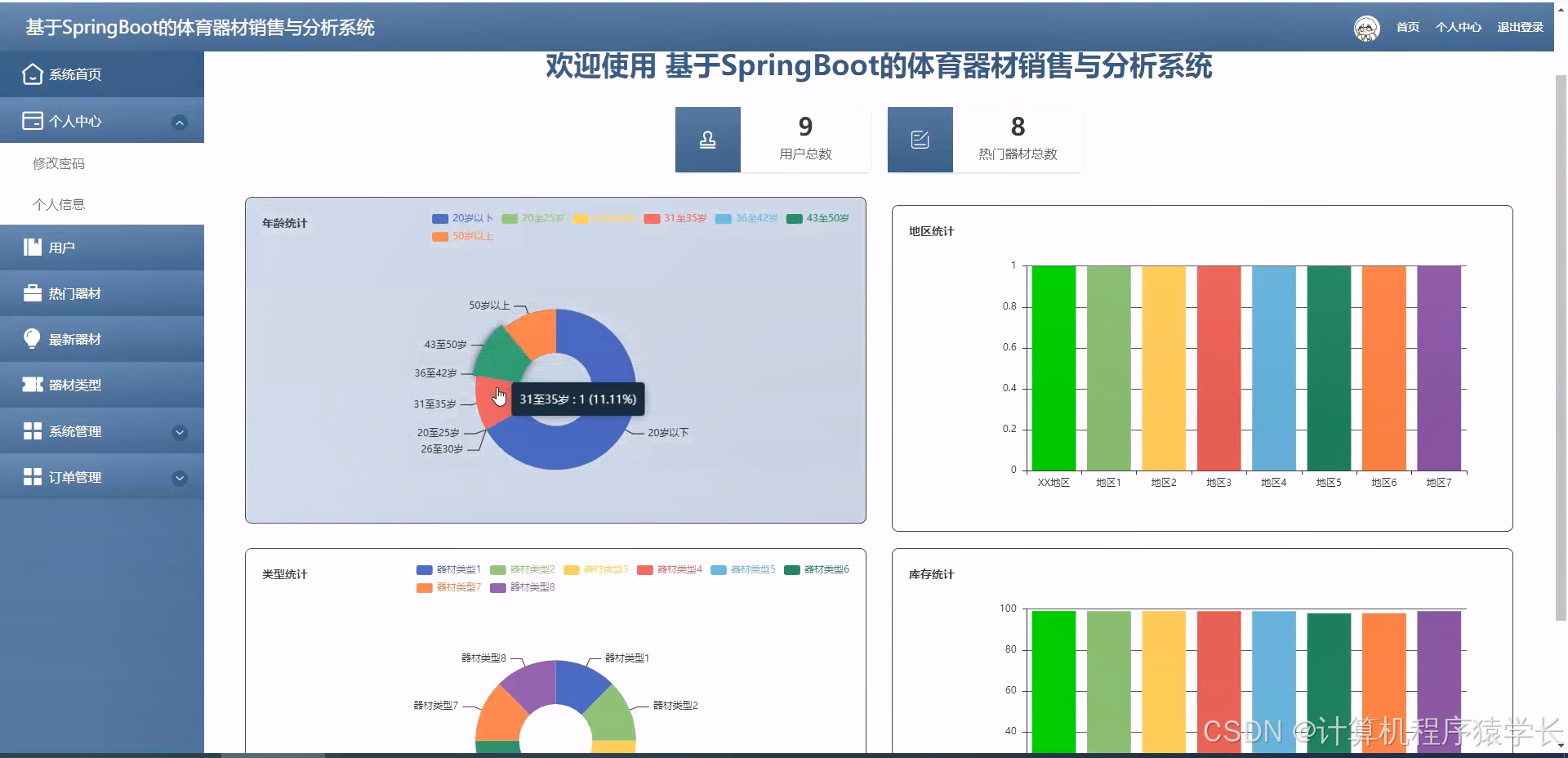Click the 地区1 bar in 地区统计 chart
This screenshot has height=758, width=1568.
(1108, 368)
